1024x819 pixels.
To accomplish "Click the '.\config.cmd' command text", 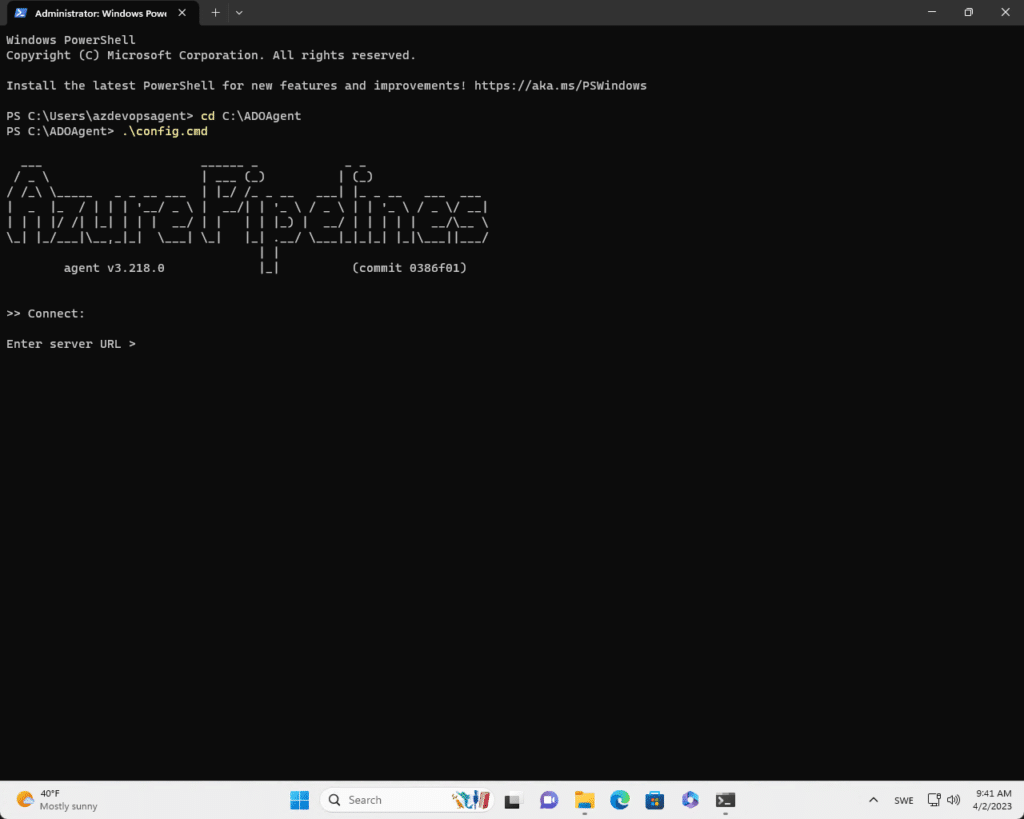I will click(165, 131).
